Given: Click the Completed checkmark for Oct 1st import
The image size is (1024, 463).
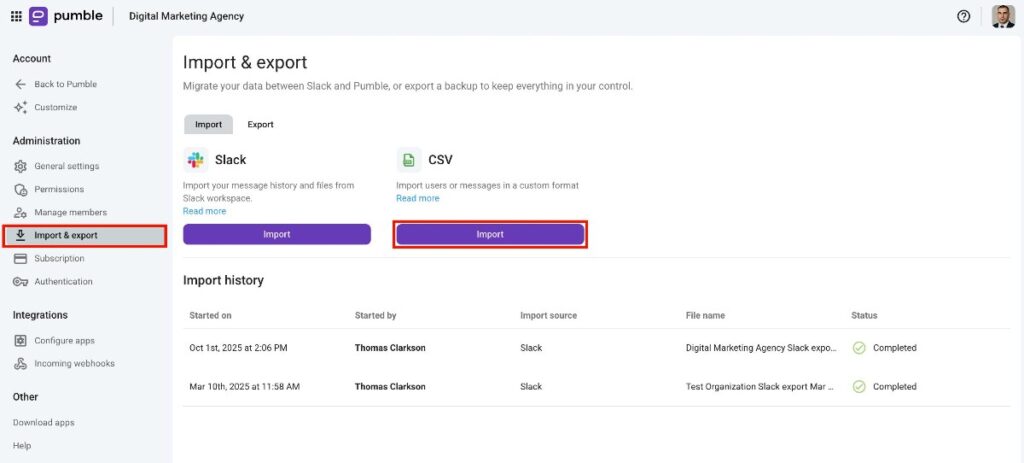Looking at the screenshot, I should [x=859, y=348].
